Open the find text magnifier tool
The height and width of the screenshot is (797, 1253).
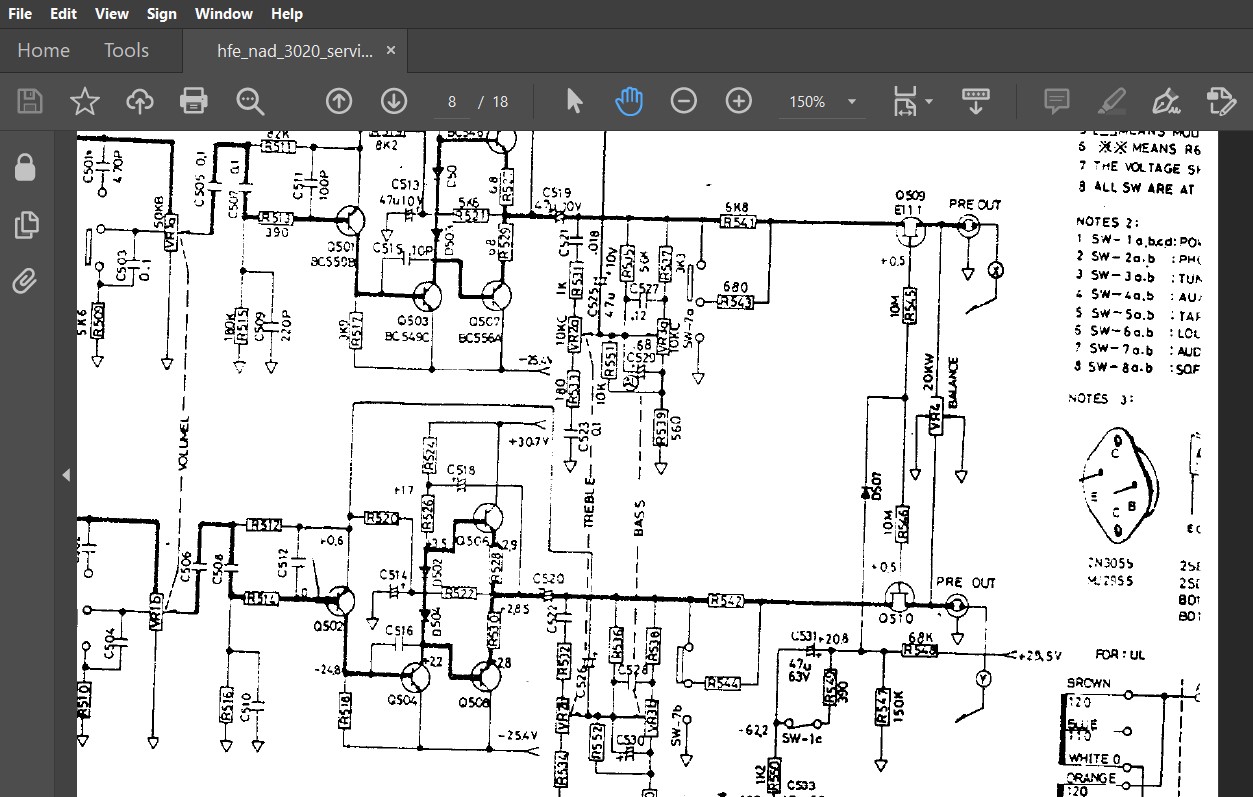(x=249, y=101)
